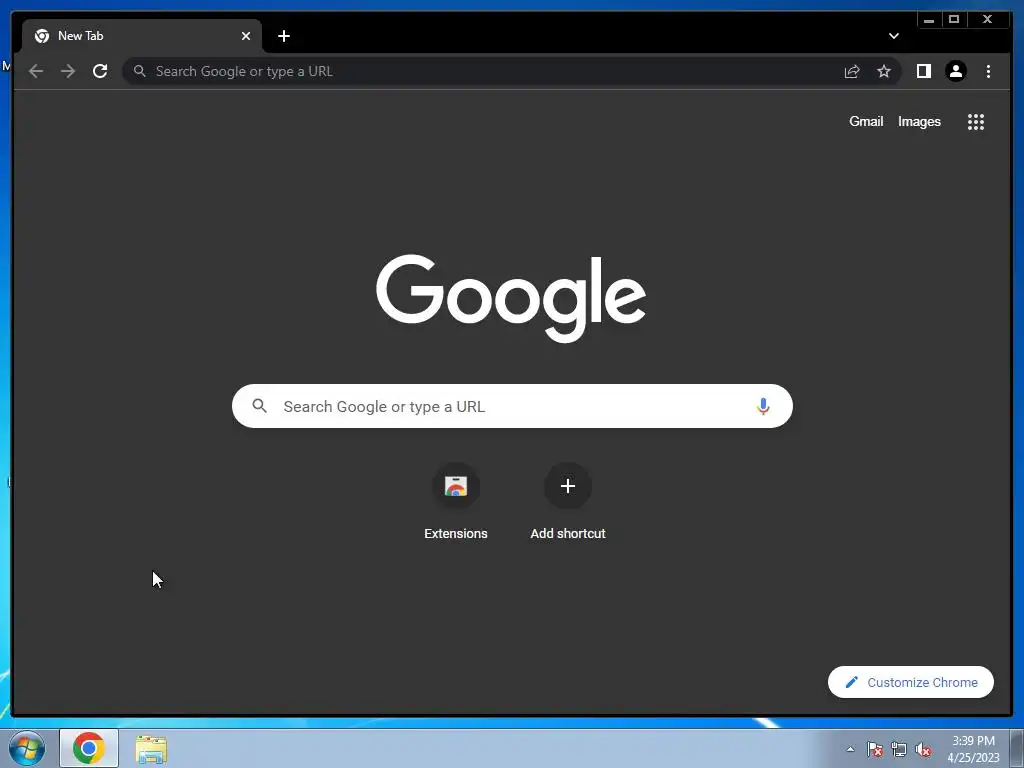This screenshot has height=768, width=1024.
Task: Open Images link
Action: pyautogui.click(x=919, y=121)
